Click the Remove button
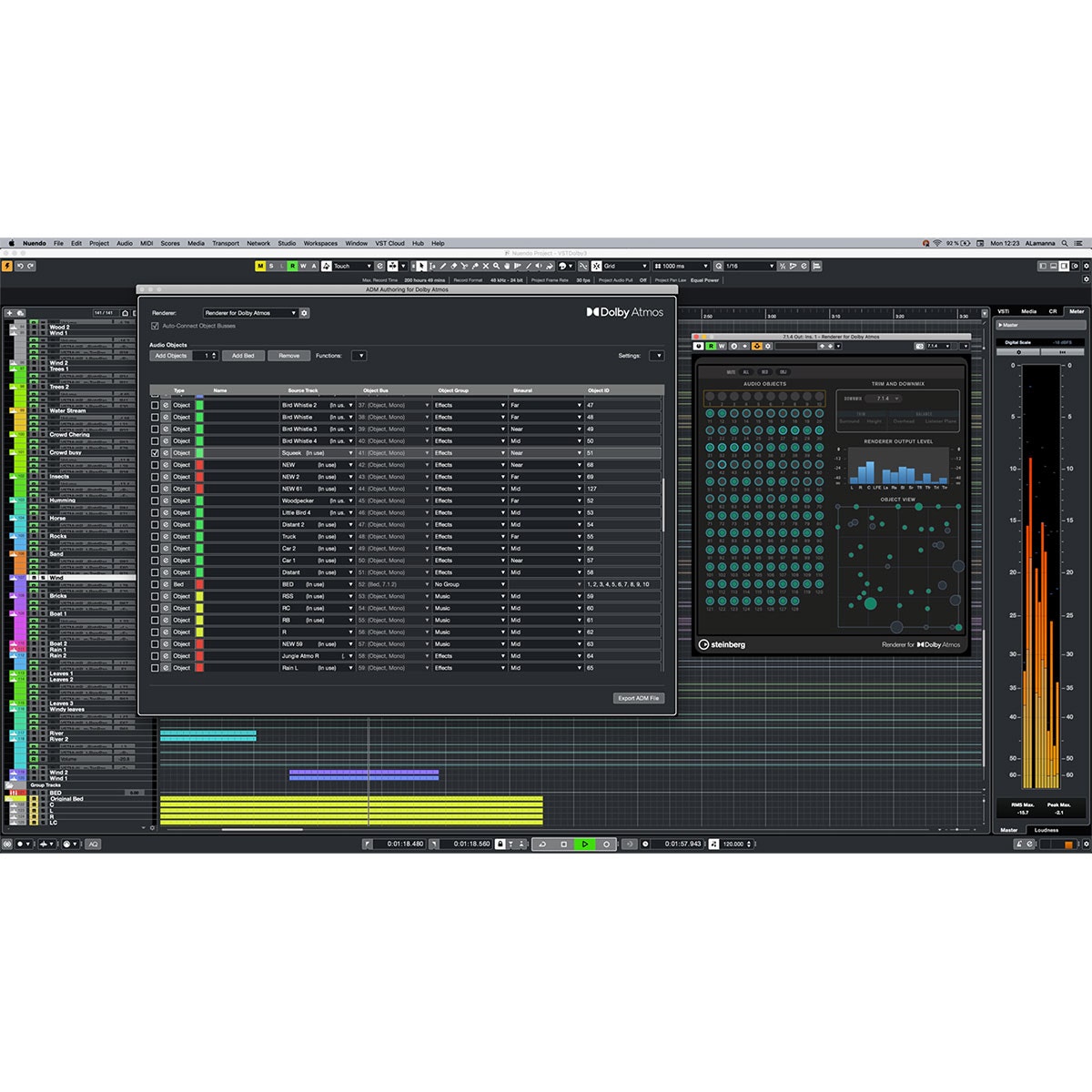Screen dimensions: 1092x1092 click(x=289, y=356)
